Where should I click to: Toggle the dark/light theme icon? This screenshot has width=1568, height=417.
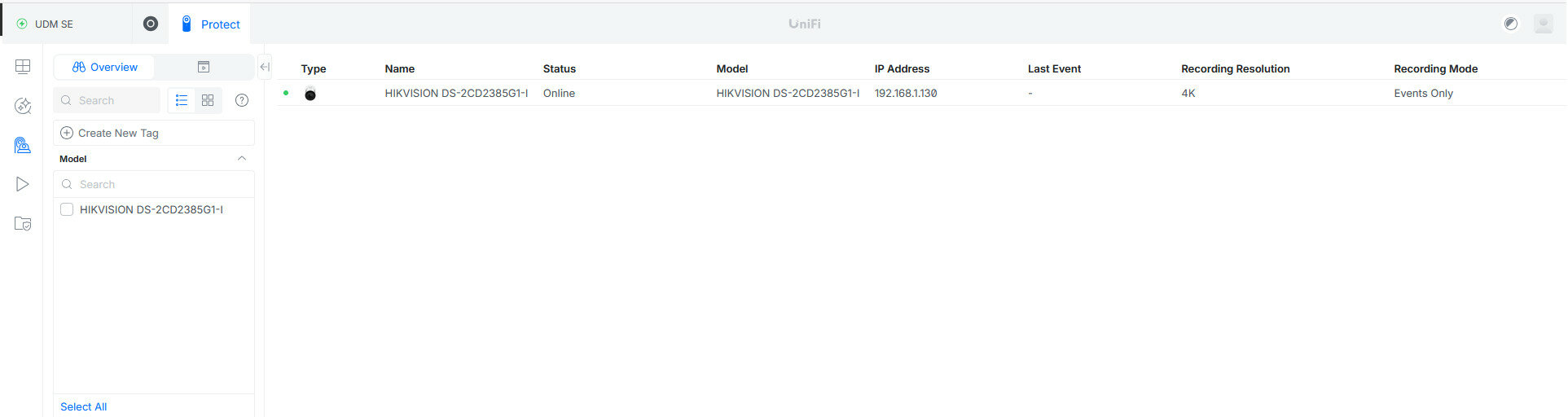1511,24
